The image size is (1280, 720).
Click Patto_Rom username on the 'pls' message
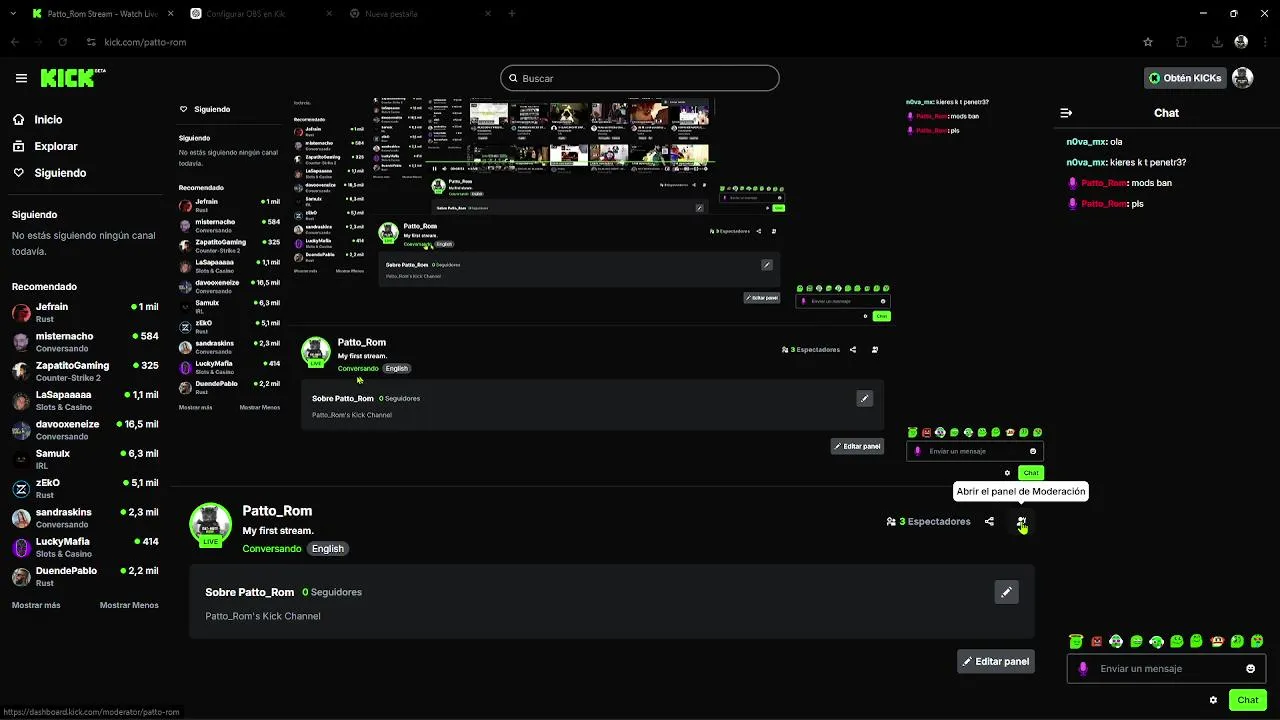tap(1104, 204)
